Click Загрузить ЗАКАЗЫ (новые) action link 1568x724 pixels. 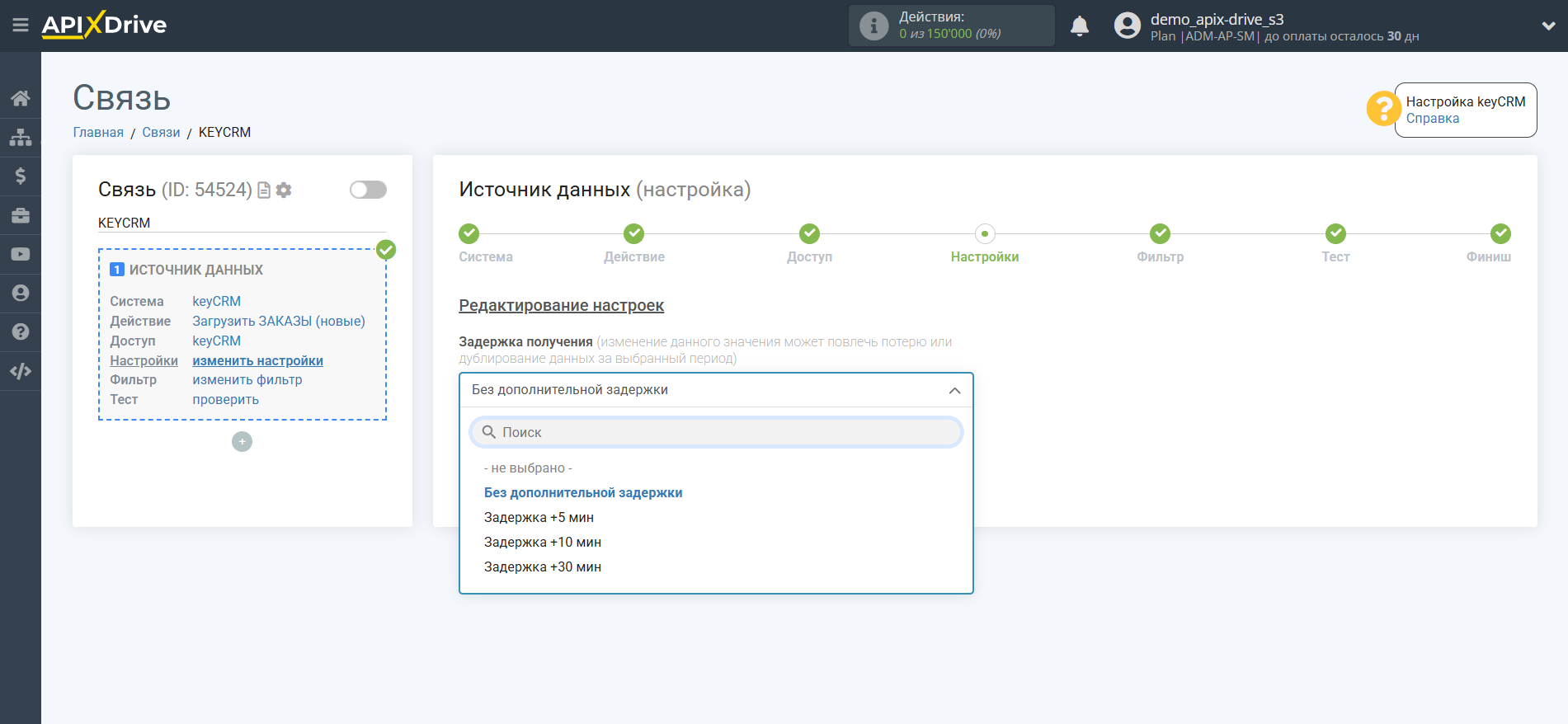pos(279,322)
